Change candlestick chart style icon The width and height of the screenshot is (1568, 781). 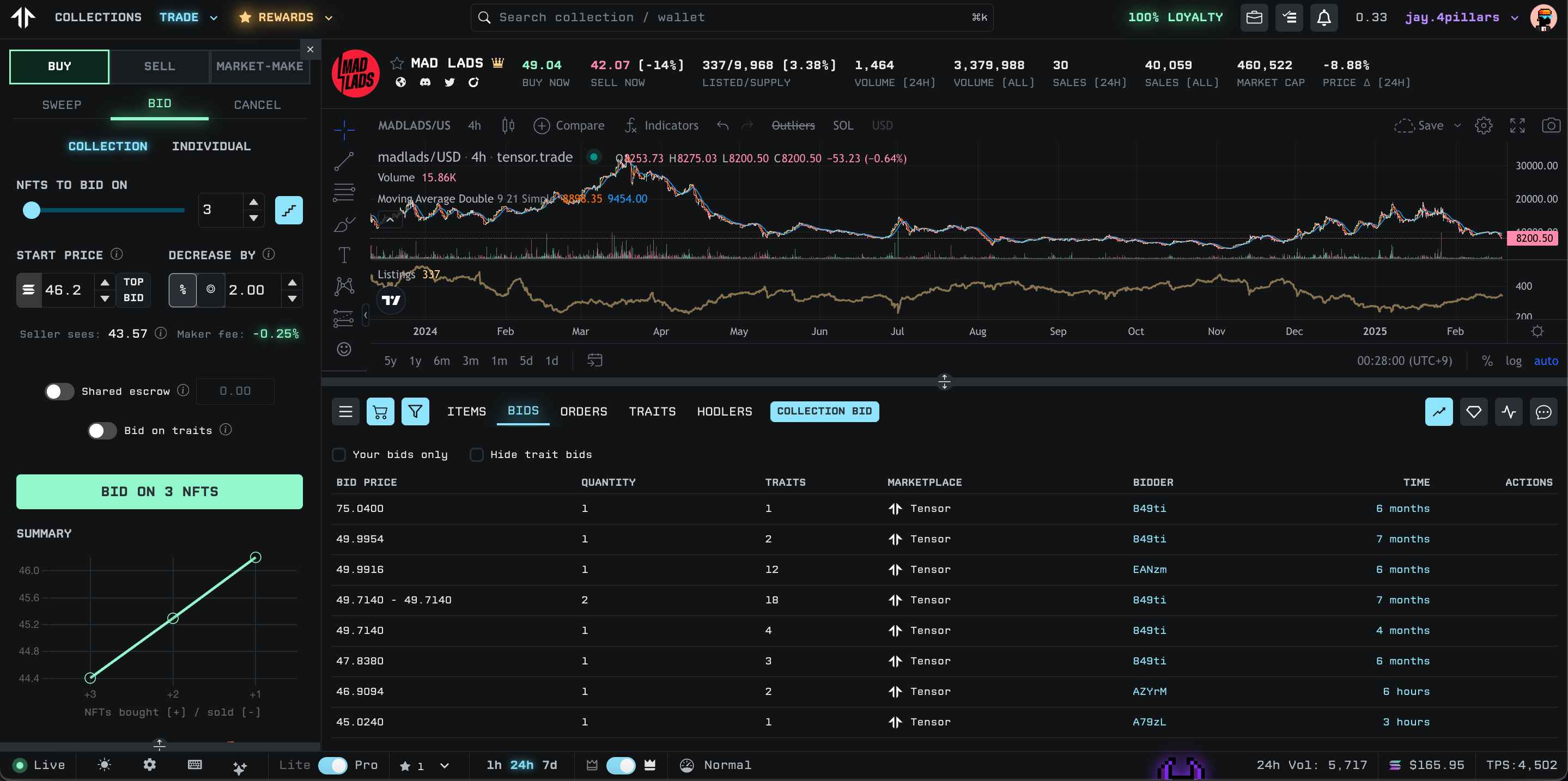pos(508,125)
